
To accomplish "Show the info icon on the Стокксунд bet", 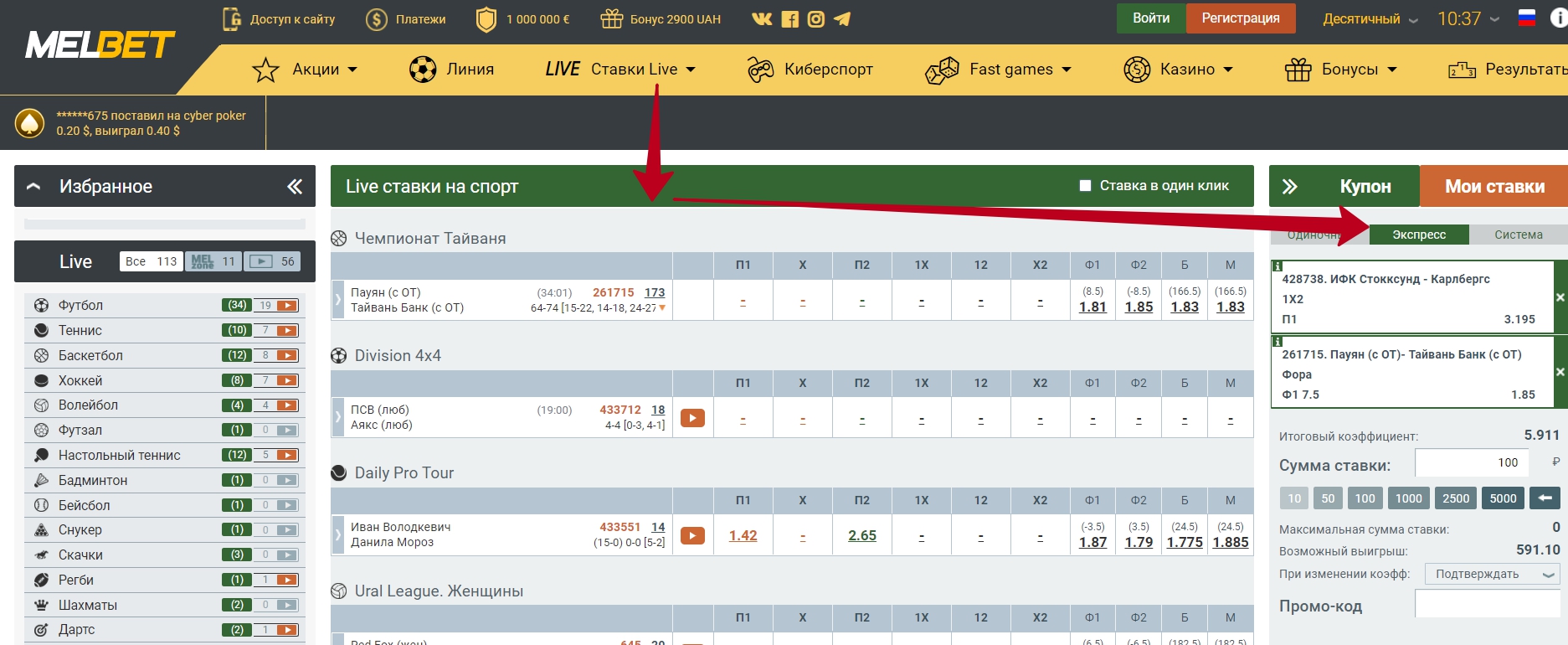I will click(1278, 266).
